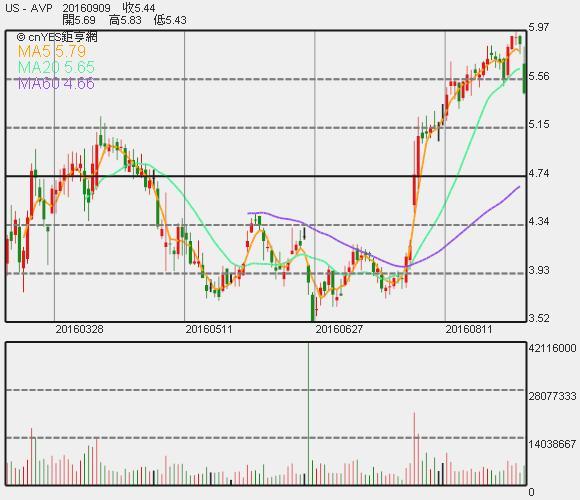Click the 20160811 date axis label

pyautogui.click(x=469, y=329)
